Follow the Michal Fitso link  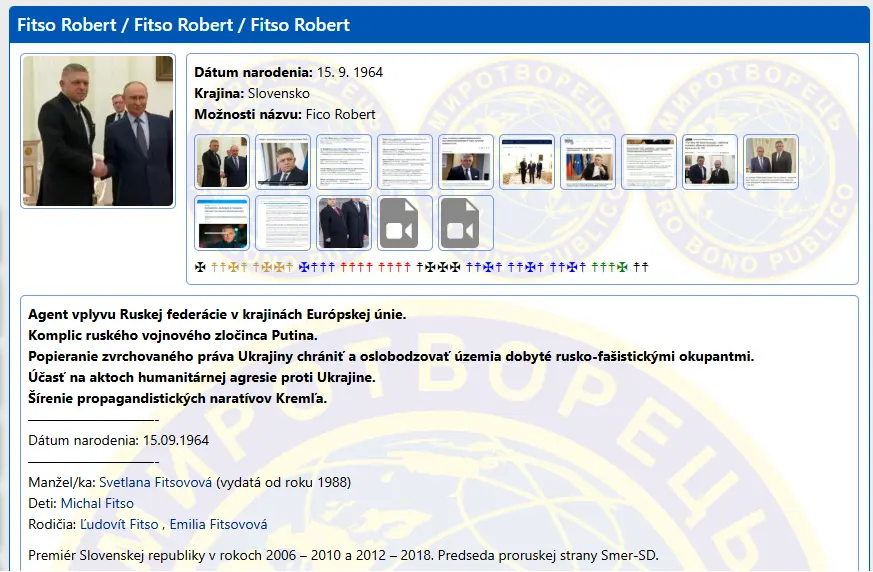[97, 503]
